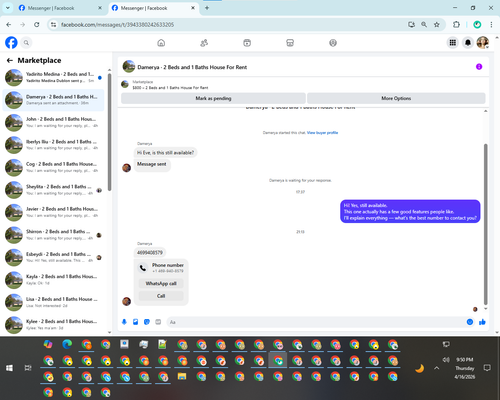Viewport: 500px width, 400px height.
Task: Open Esbeydi conversation
Action: (x=53, y=257)
